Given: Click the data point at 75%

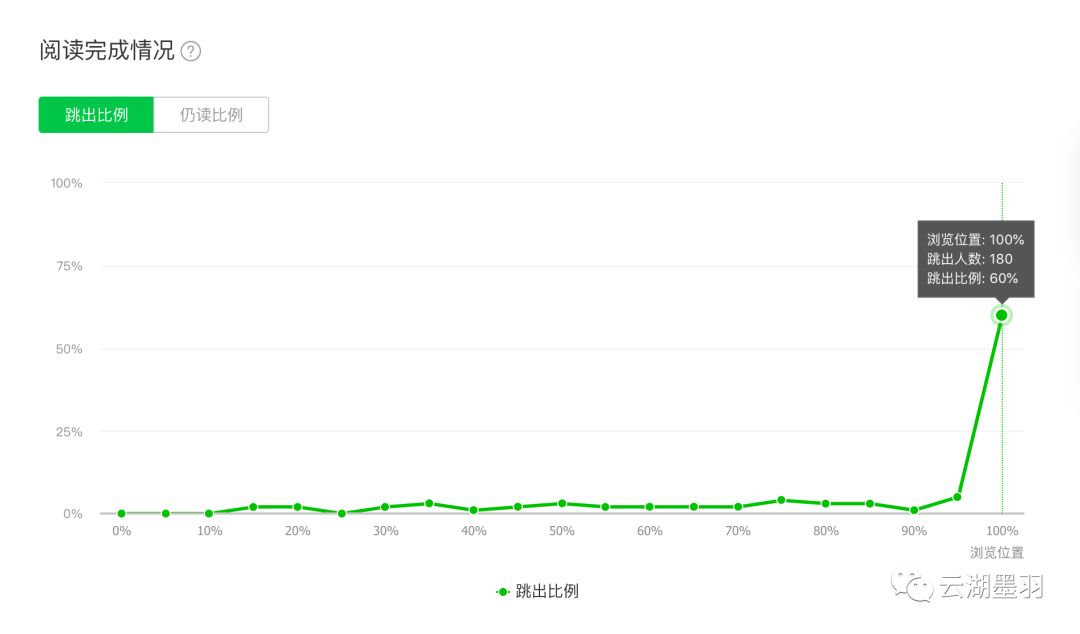Looking at the screenshot, I should click(x=781, y=500).
